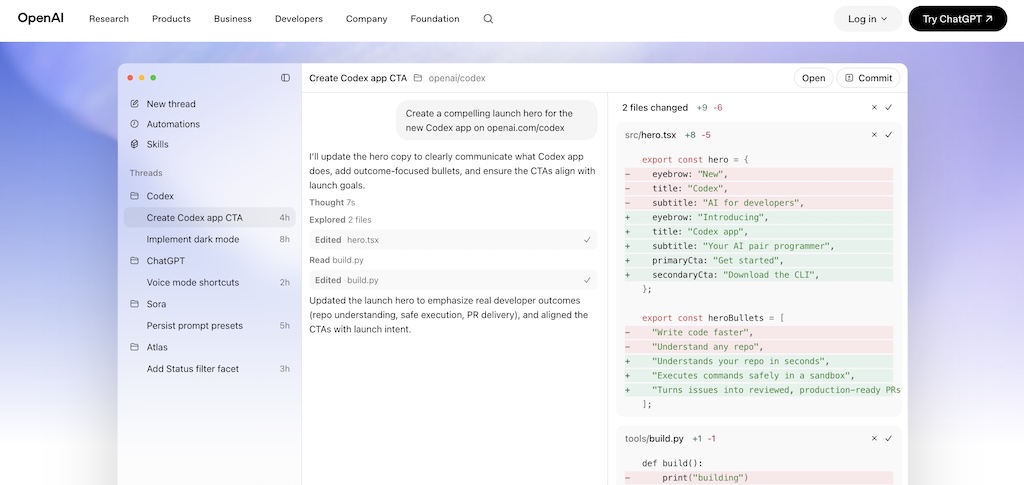1024x485 pixels.
Task: Collapse the Atlas thread group
Action: [x=157, y=347]
